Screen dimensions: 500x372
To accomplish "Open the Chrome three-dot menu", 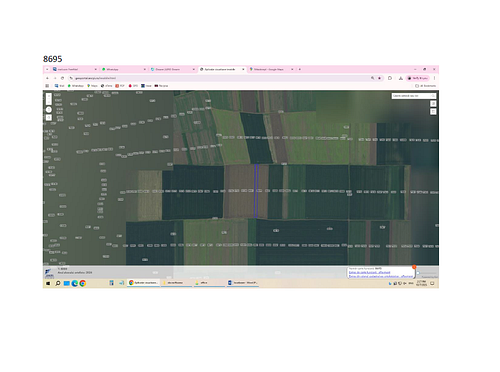I will click(x=434, y=78).
